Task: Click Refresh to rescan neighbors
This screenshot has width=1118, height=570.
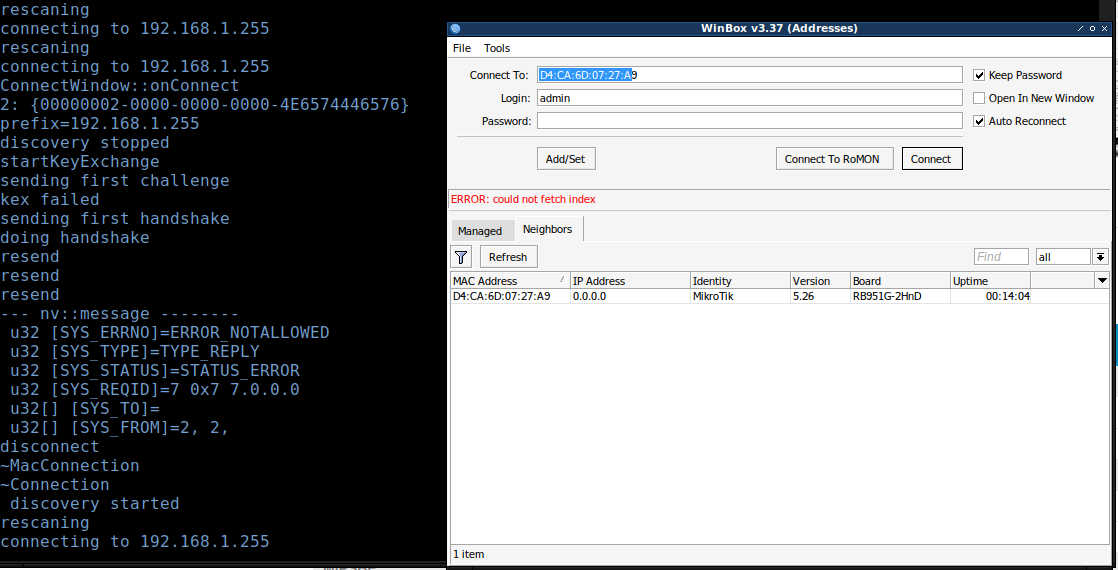Action: tap(508, 257)
